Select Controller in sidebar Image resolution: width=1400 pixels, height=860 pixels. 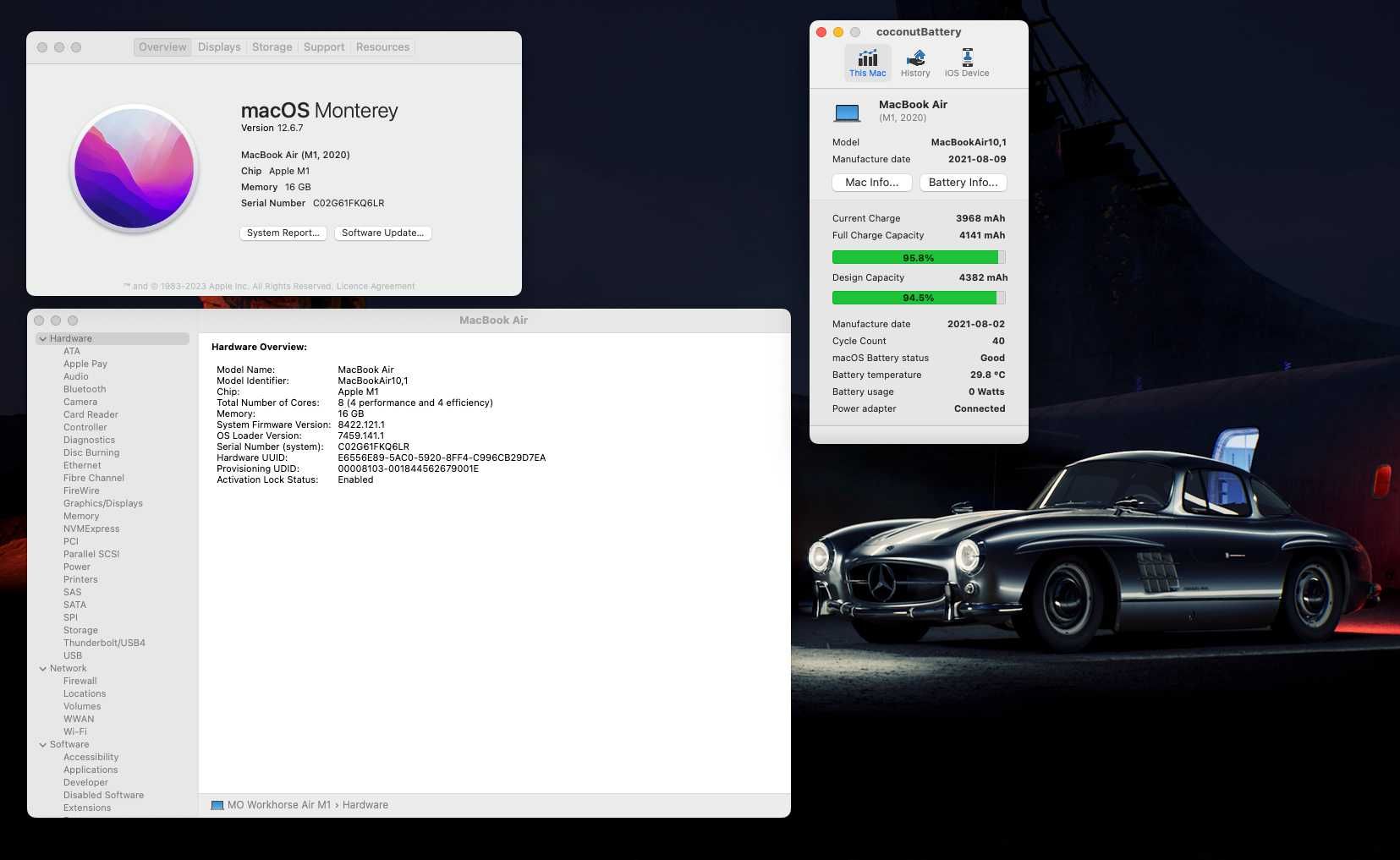click(x=85, y=427)
